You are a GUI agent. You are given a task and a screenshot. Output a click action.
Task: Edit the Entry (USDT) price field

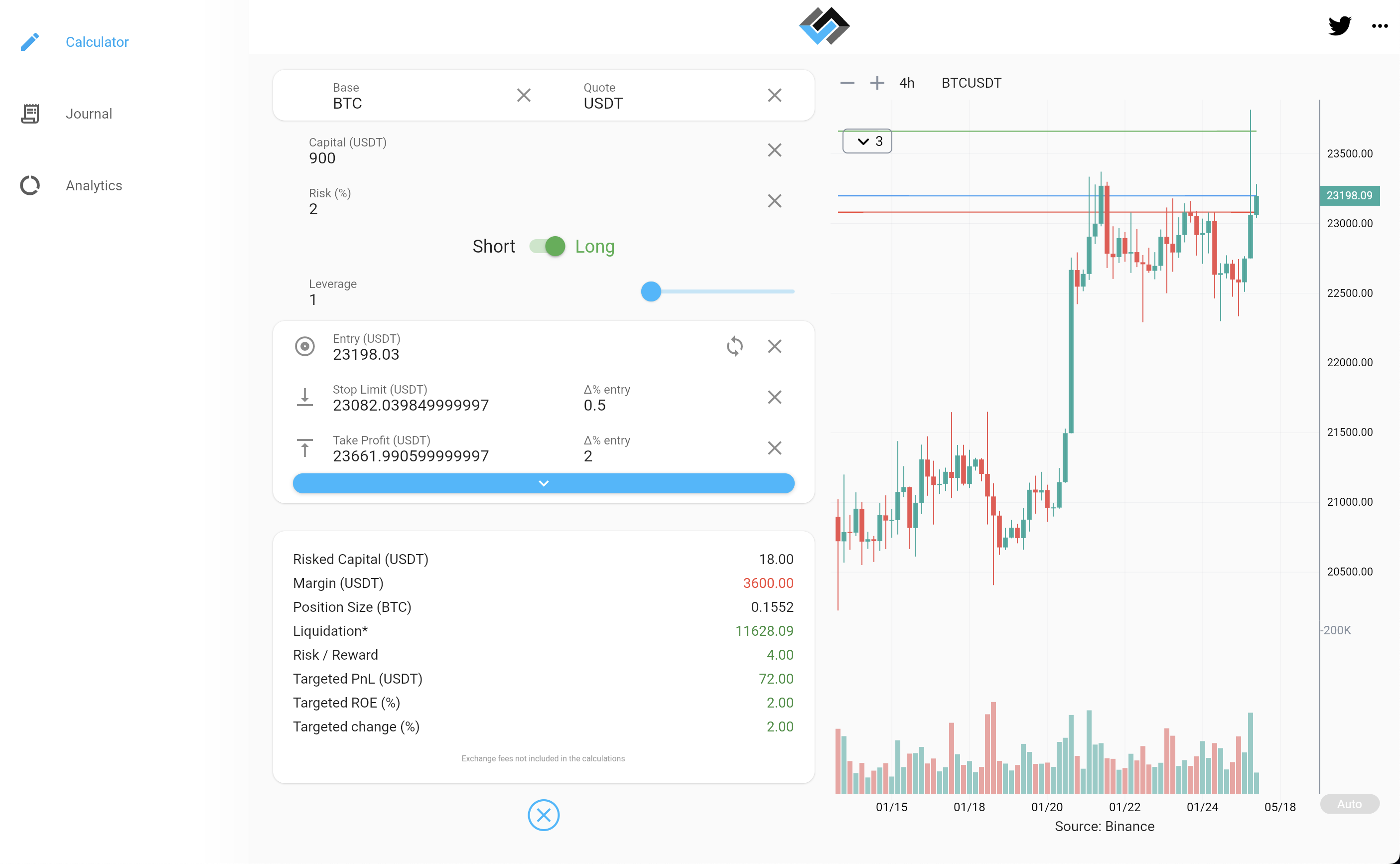tap(523, 346)
